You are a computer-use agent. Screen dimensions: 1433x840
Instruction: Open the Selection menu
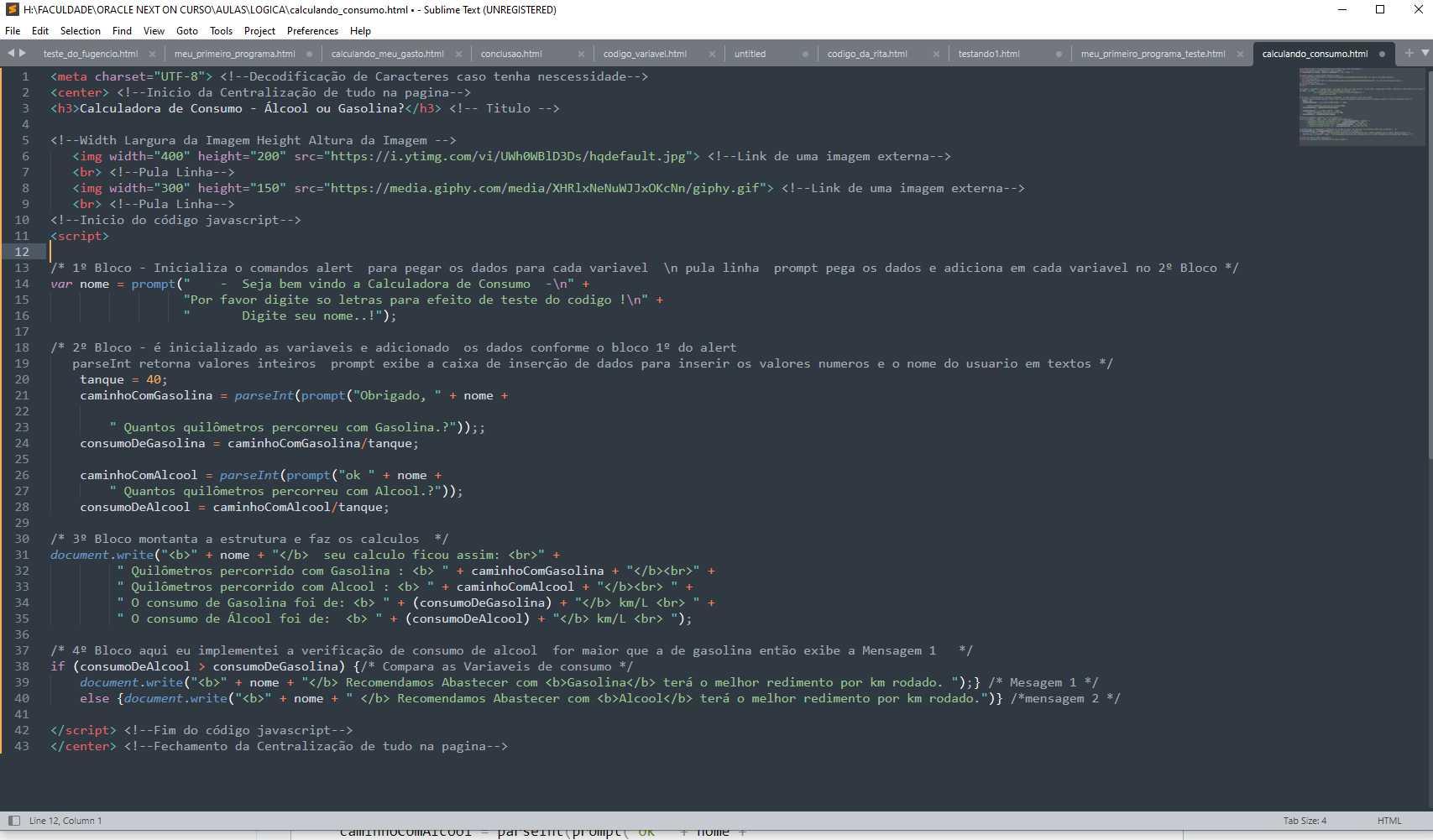(x=81, y=31)
